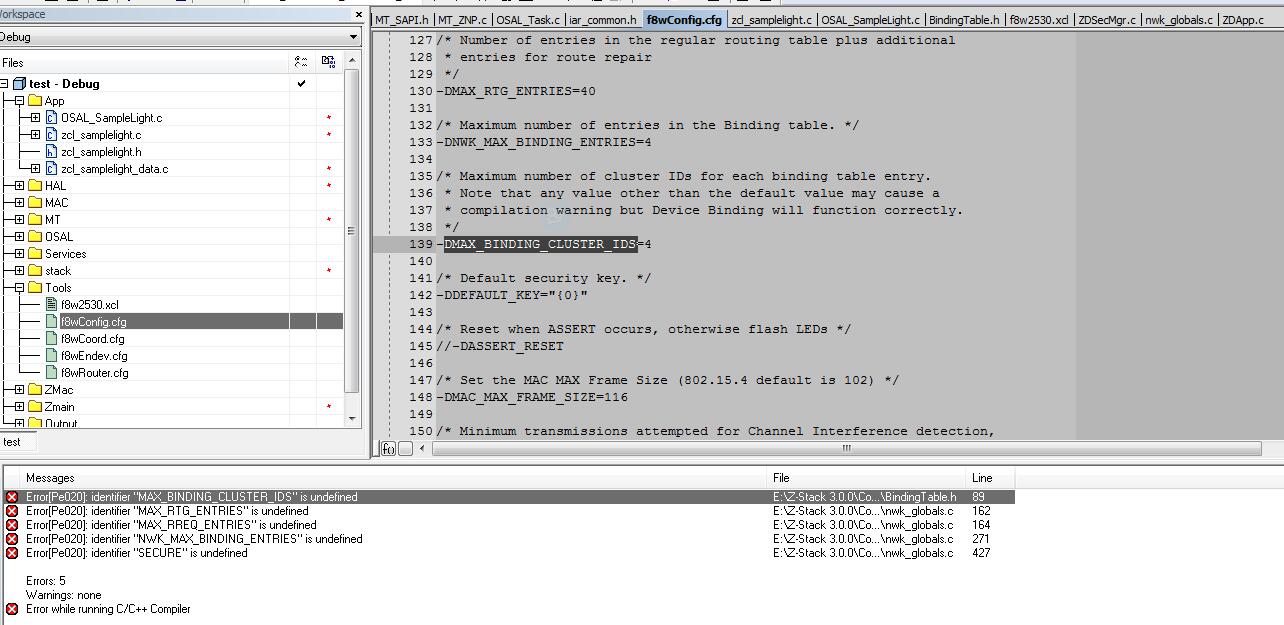The image size is (1284, 625).
Task: Close the Workspace panel with the X
Action: (359, 15)
